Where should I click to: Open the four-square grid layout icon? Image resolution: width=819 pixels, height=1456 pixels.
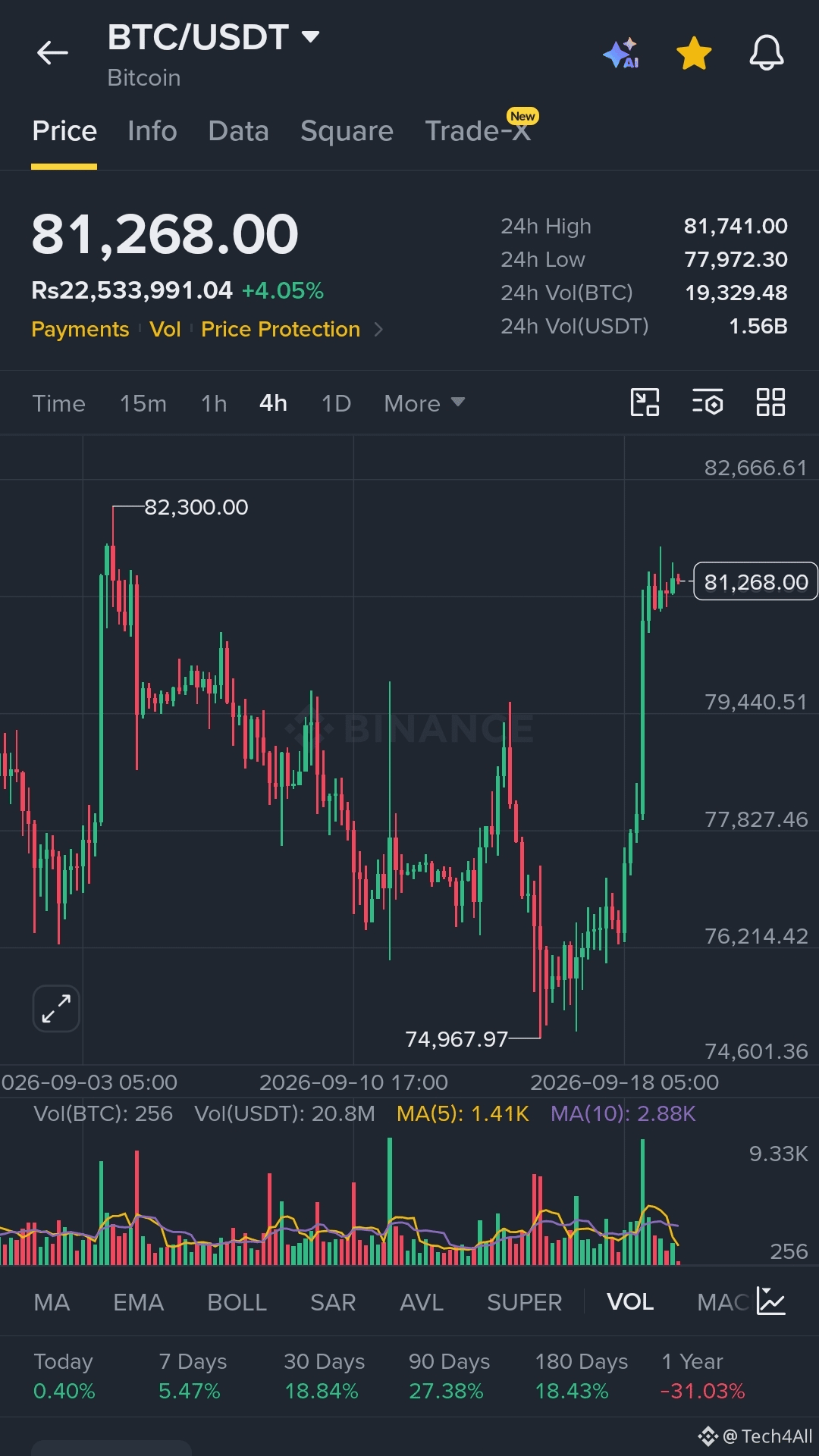(x=770, y=402)
